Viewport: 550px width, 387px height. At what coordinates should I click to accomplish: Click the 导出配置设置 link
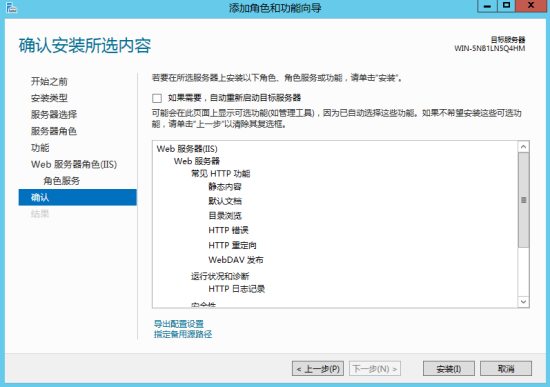179,323
